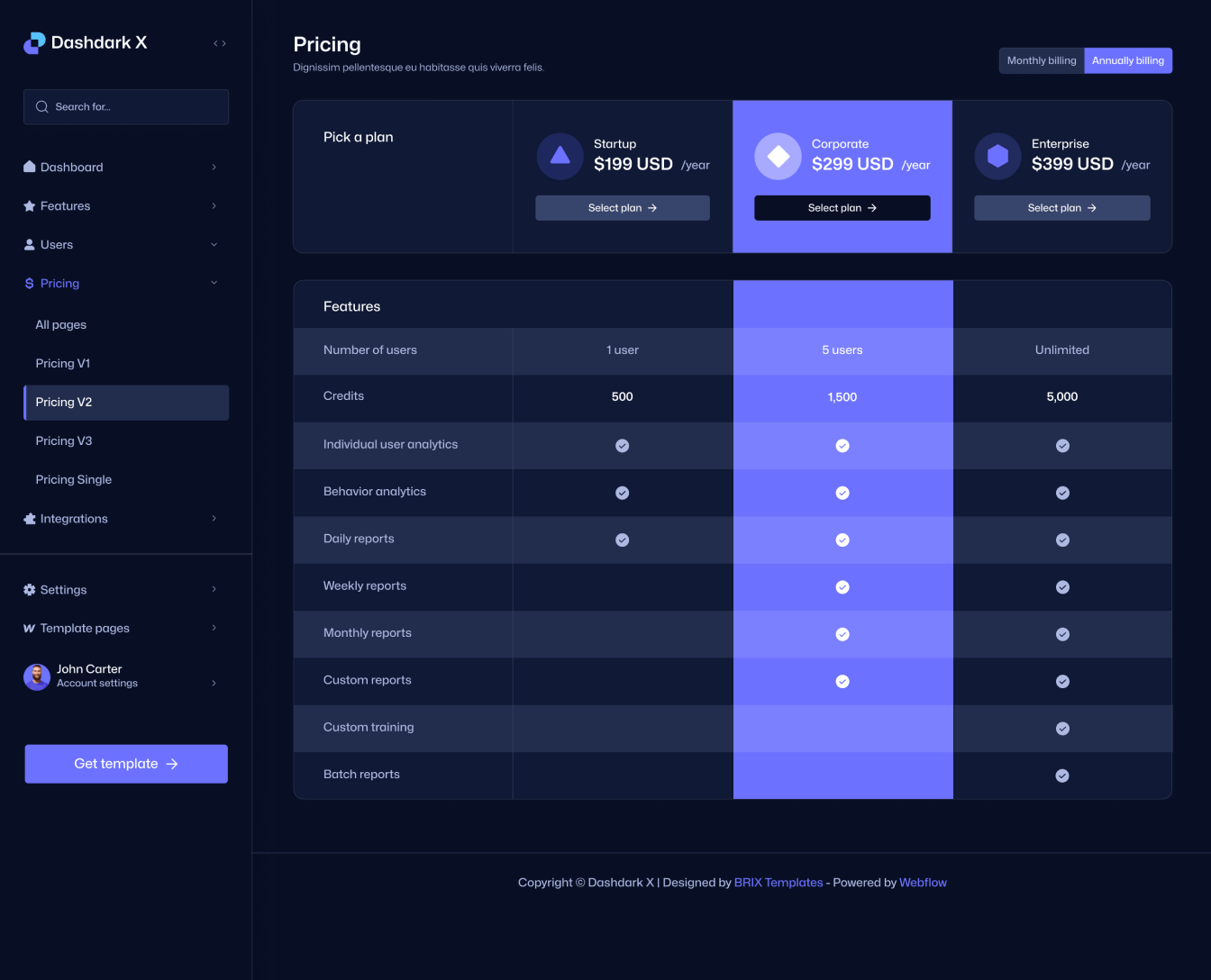Image resolution: width=1211 pixels, height=980 pixels.
Task: Switch to Monthly billing
Action: pos(1041,60)
